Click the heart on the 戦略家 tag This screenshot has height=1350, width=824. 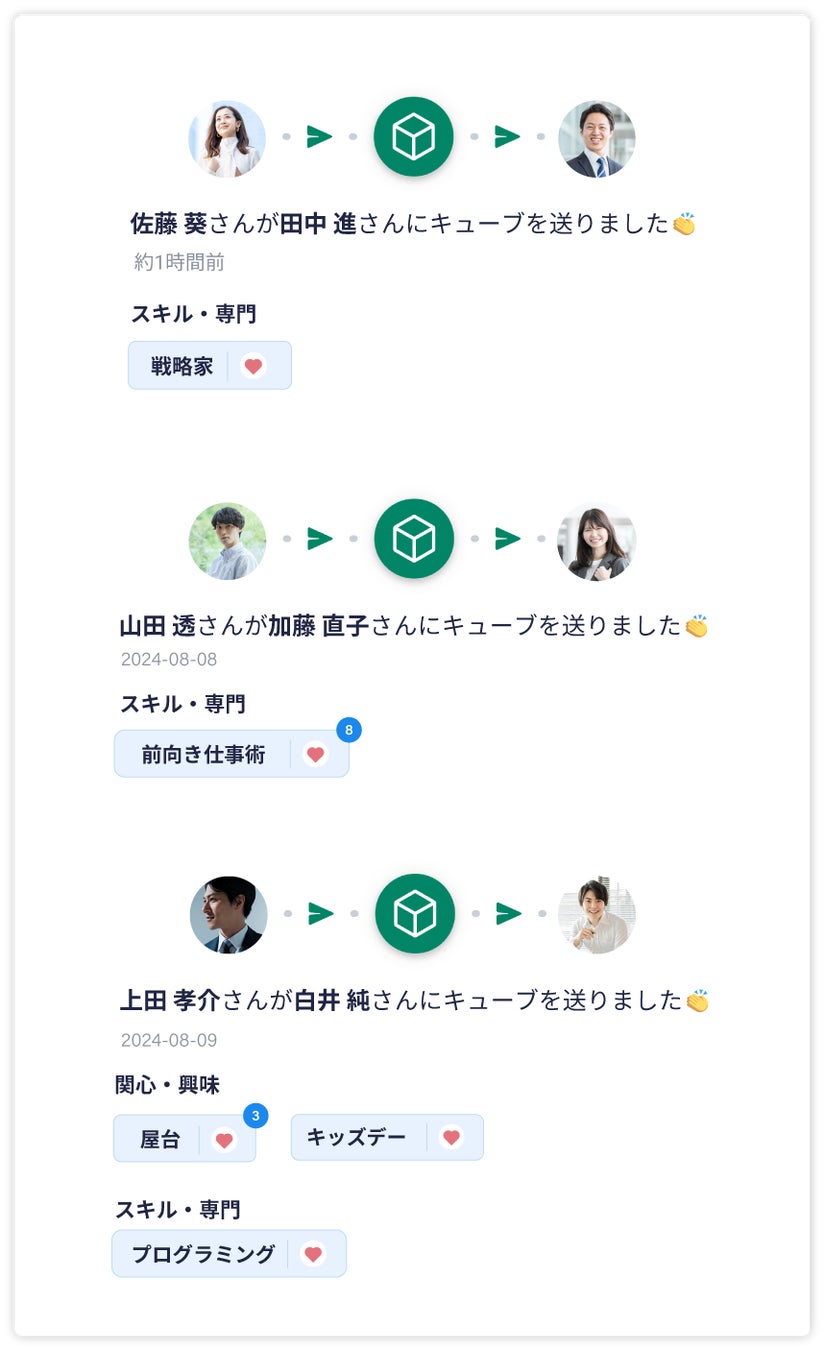point(253,366)
